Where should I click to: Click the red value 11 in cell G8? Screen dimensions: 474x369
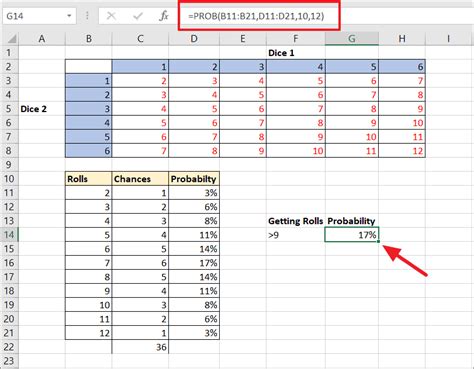(352, 151)
